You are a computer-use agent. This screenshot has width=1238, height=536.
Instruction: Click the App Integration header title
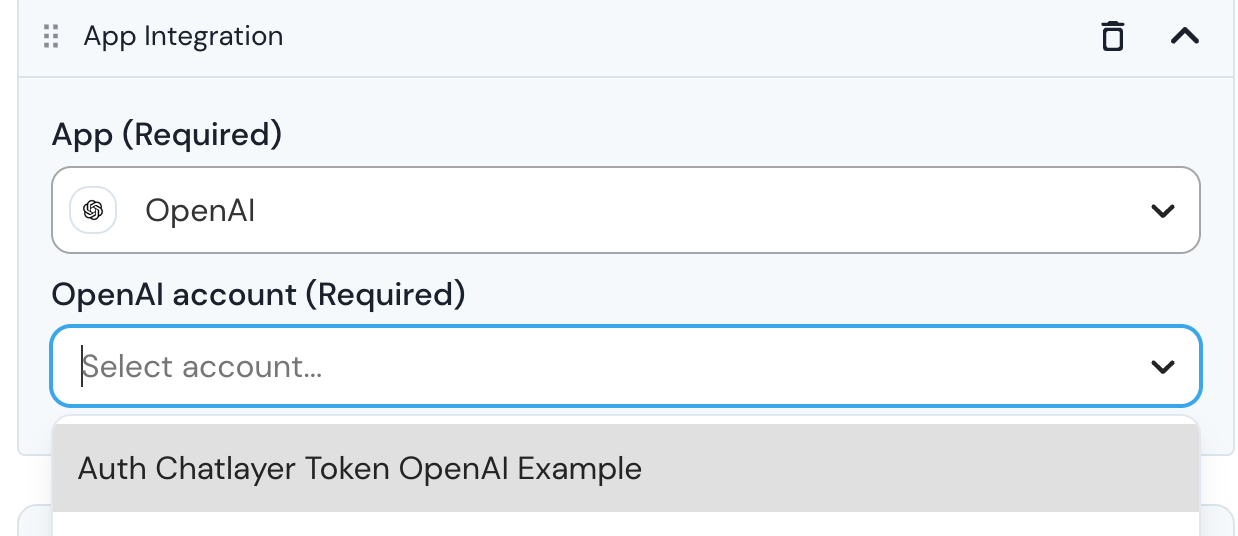[x=183, y=37]
